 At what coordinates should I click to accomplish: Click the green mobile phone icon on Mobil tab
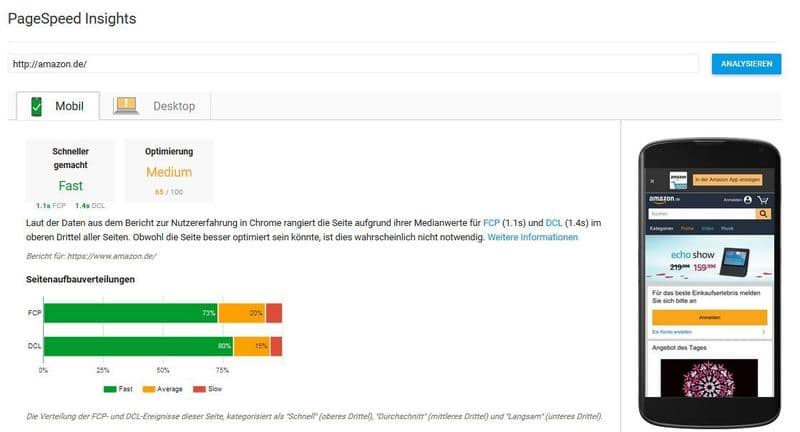click(36, 107)
